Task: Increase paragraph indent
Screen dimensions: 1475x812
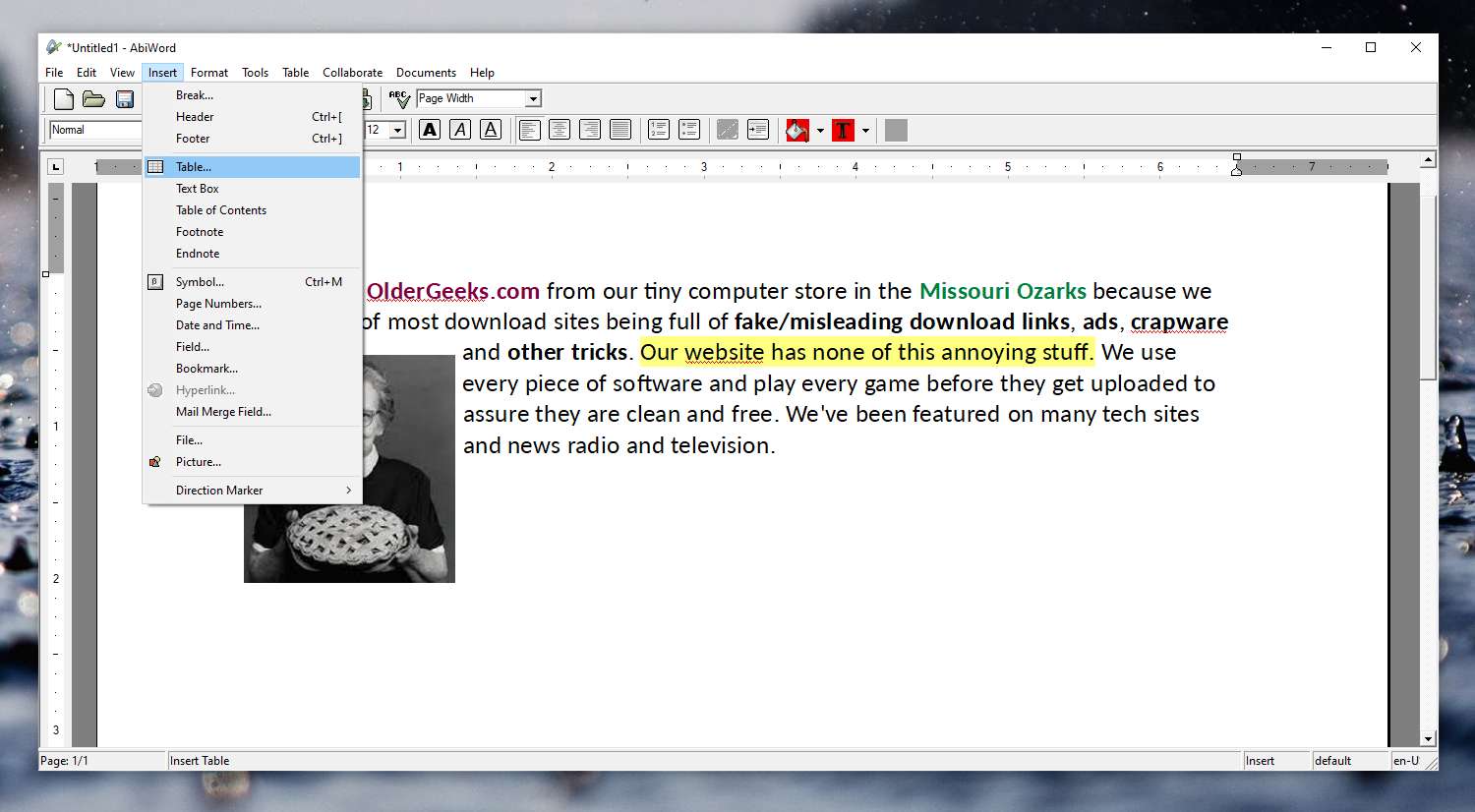Action: coord(758,130)
